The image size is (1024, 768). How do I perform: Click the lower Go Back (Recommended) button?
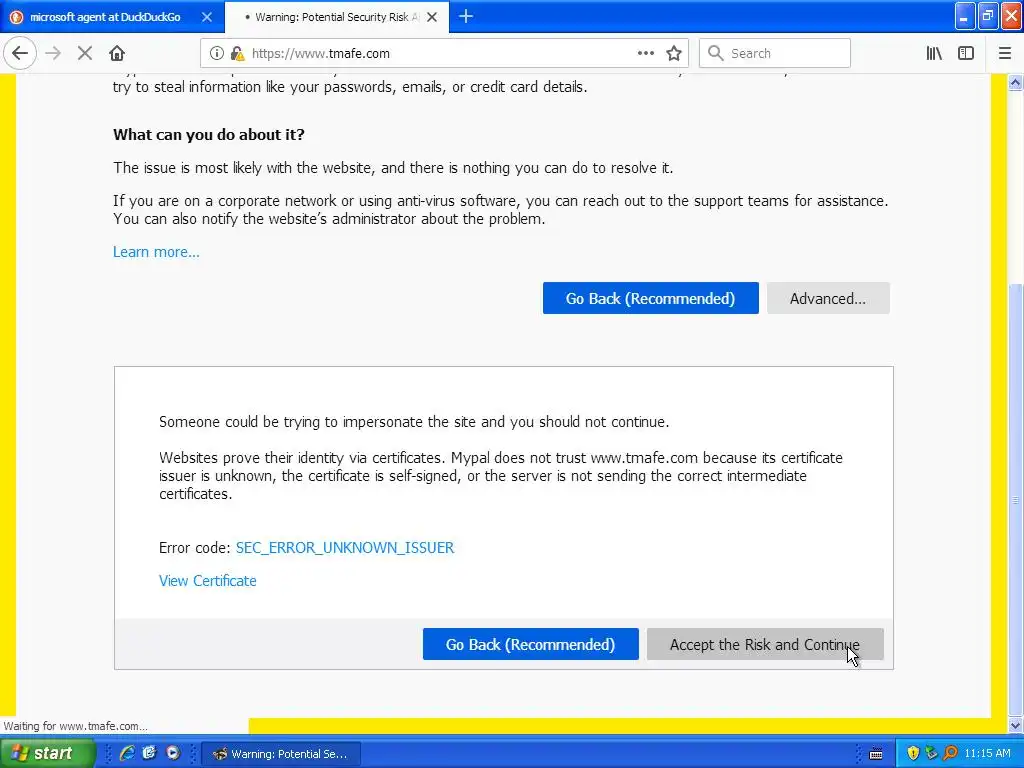[530, 645]
